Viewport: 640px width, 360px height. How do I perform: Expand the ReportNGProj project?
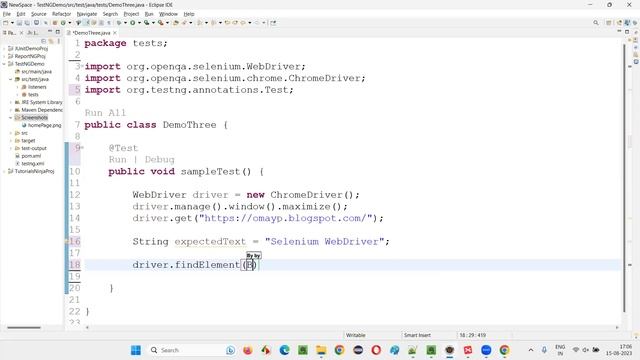point(4,56)
